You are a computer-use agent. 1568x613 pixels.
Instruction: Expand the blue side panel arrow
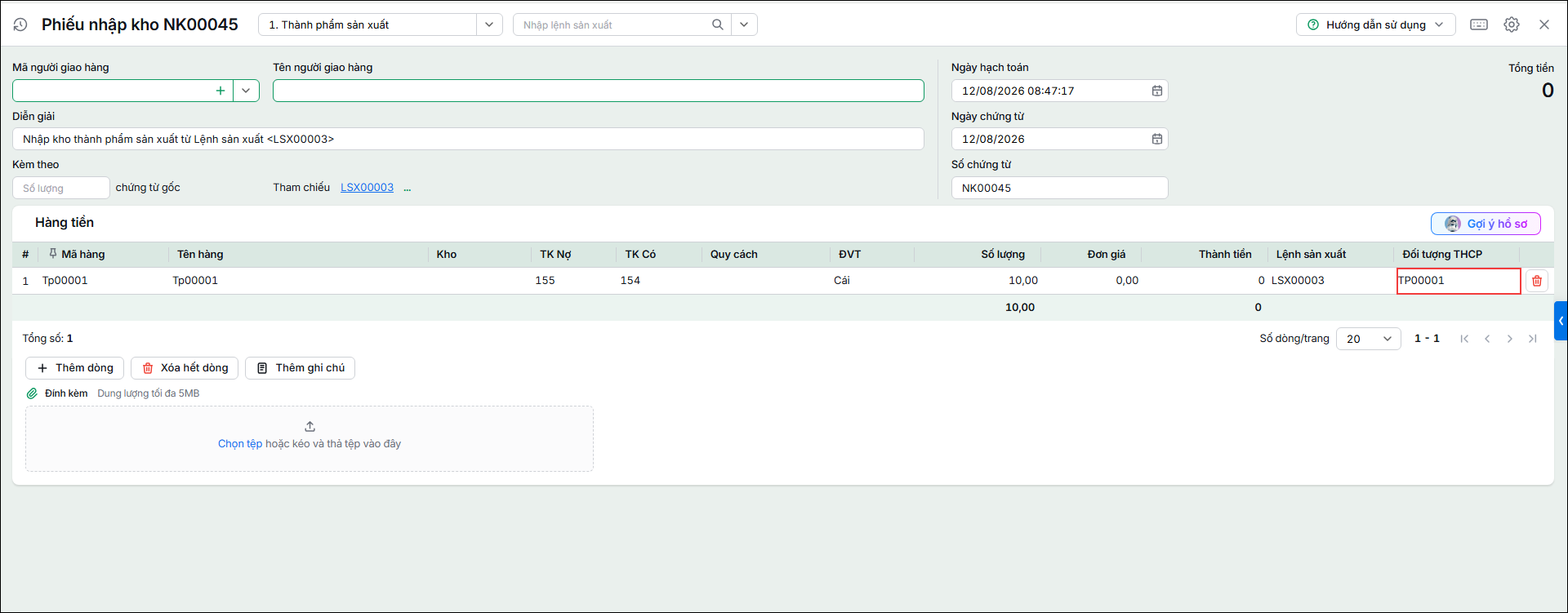1561,321
